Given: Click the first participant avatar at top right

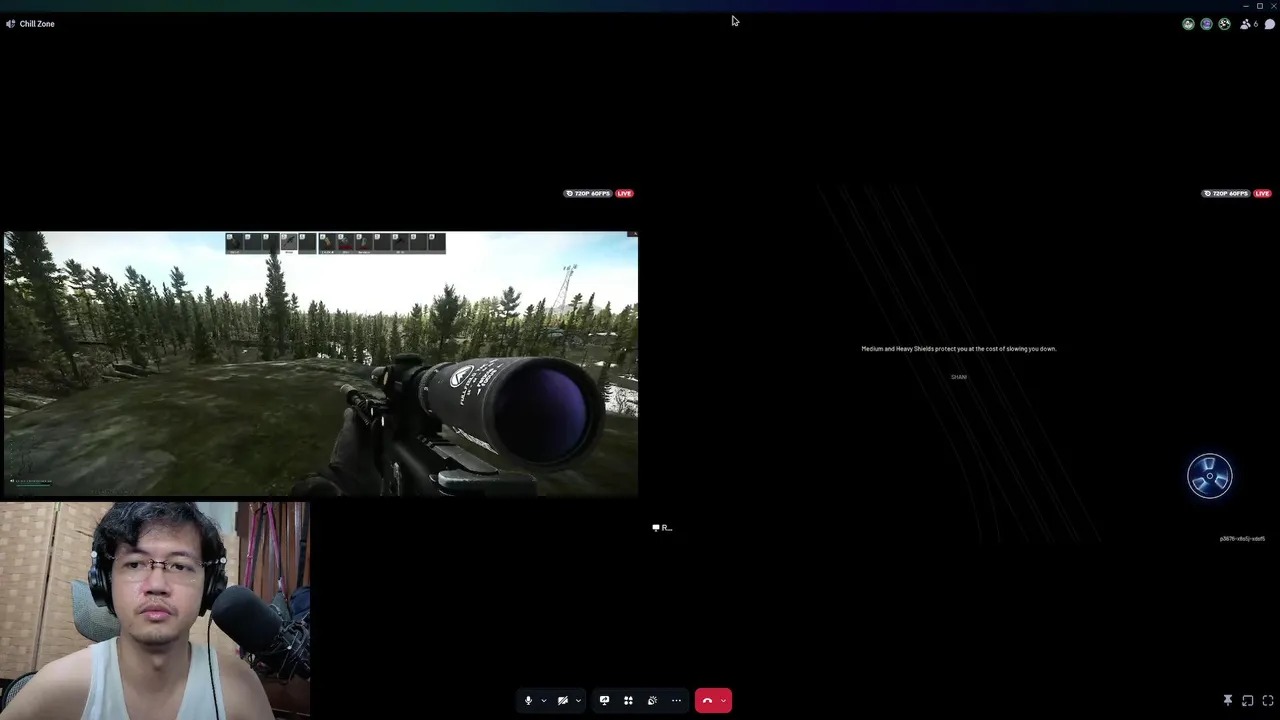Looking at the screenshot, I should [1188, 24].
